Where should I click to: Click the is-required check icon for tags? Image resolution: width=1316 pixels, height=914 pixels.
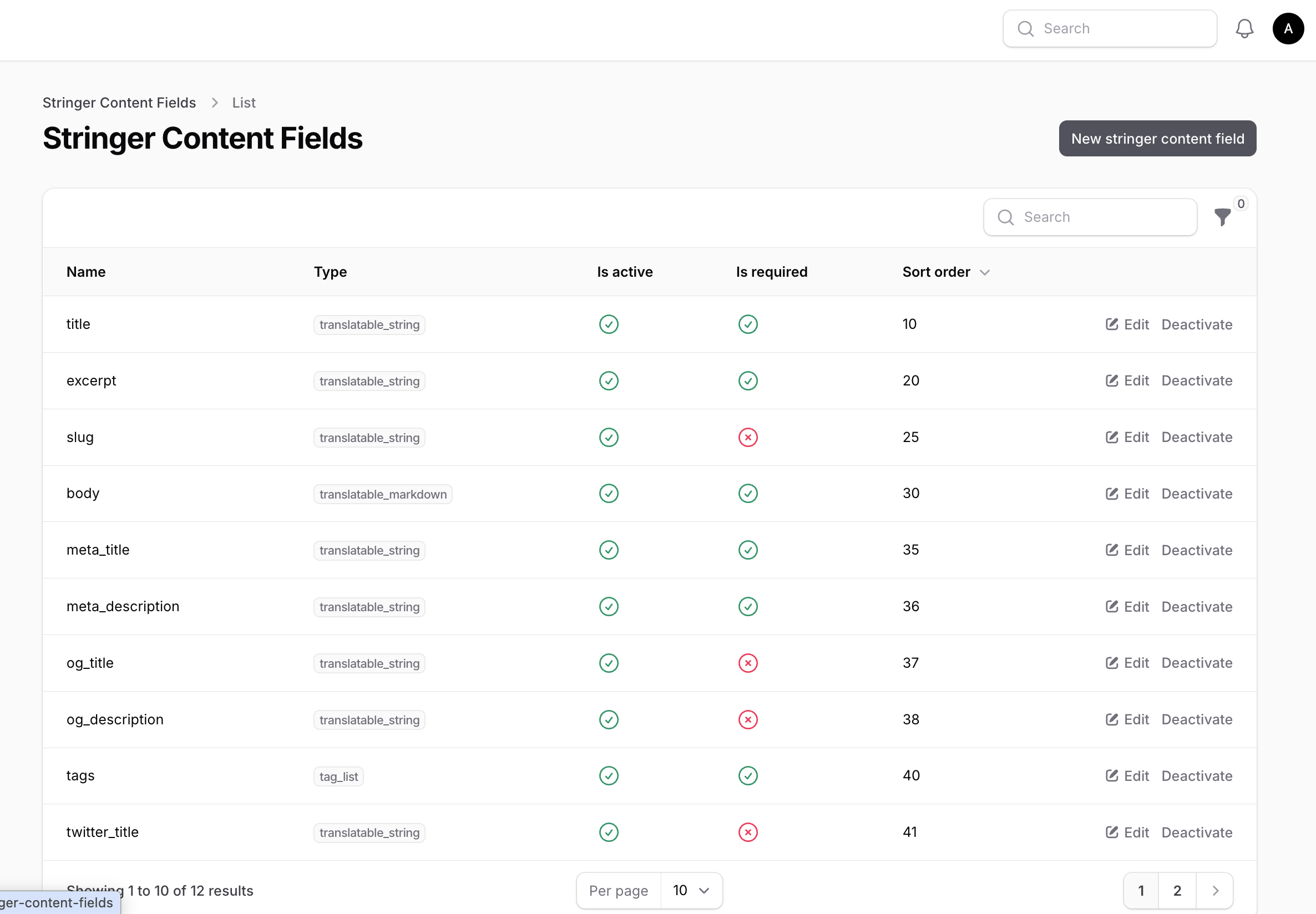coord(748,776)
